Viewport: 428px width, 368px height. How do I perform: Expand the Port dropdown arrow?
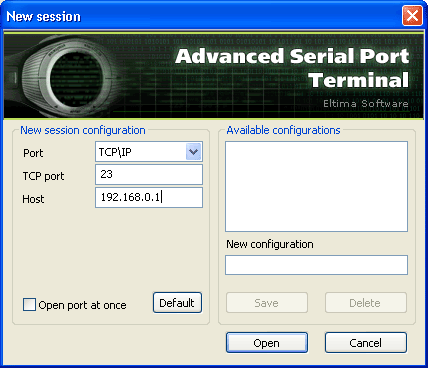pos(193,152)
